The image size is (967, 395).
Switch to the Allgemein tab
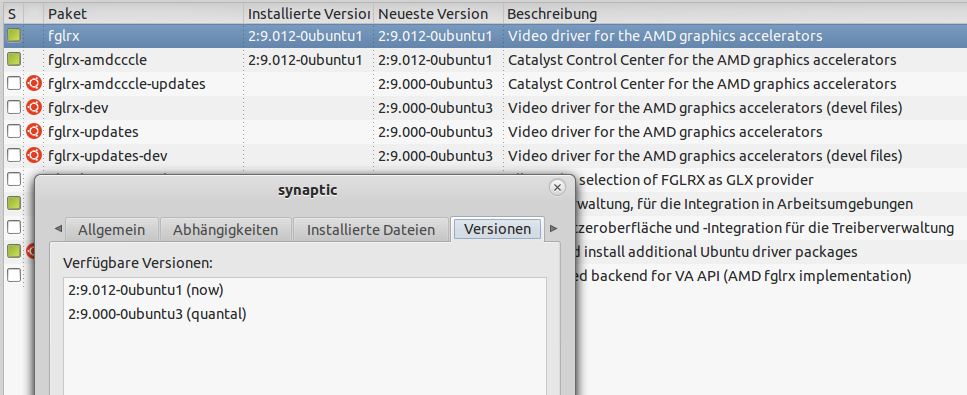pyautogui.click(x=112, y=230)
